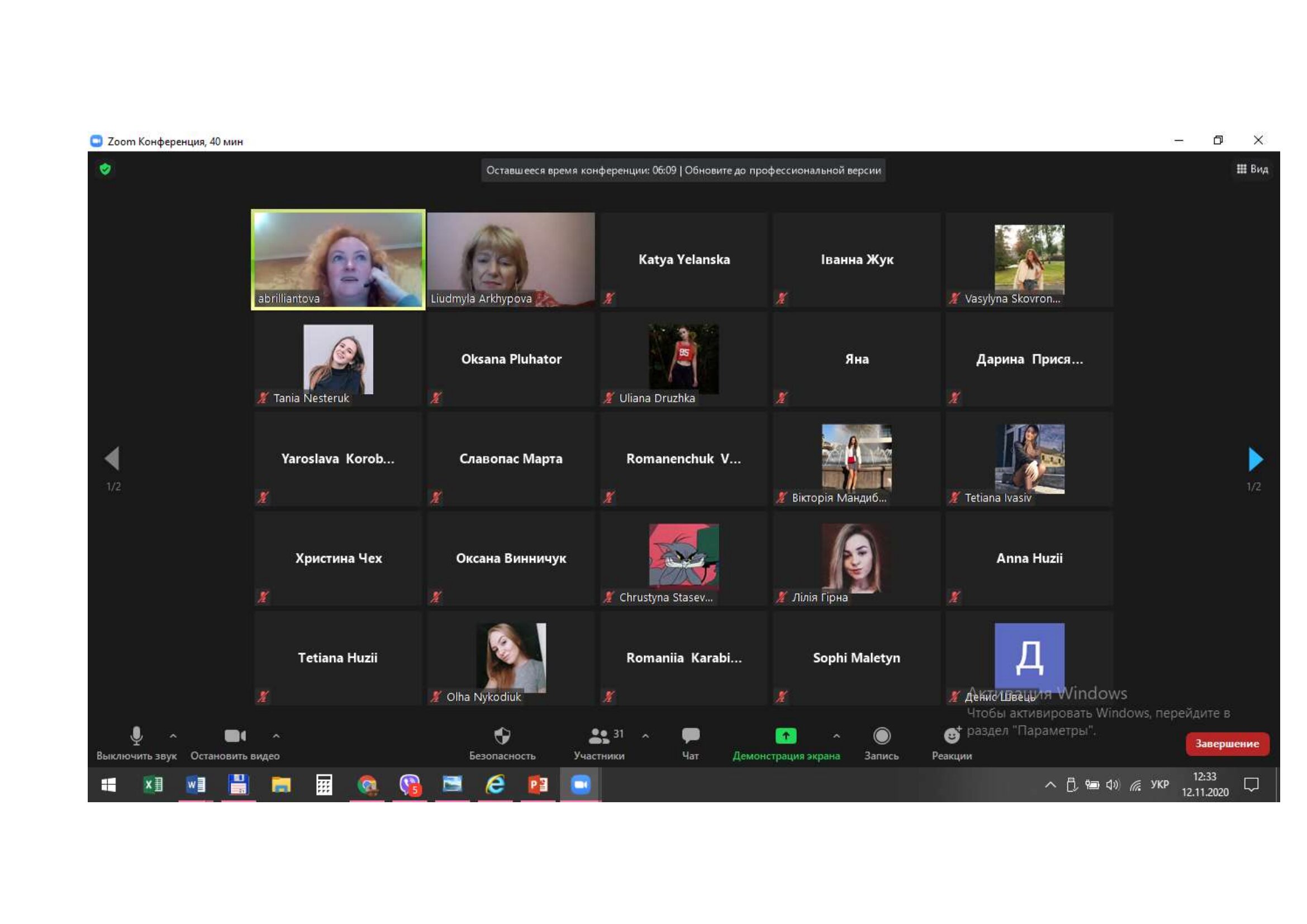Go to next page of participants

click(x=1254, y=459)
